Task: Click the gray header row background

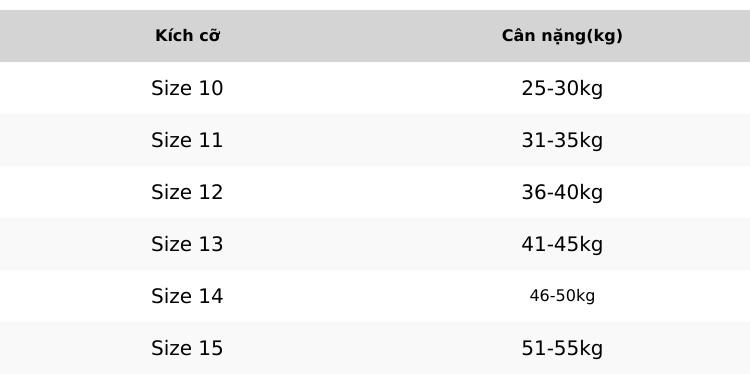Action: pyautogui.click(x=375, y=36)
